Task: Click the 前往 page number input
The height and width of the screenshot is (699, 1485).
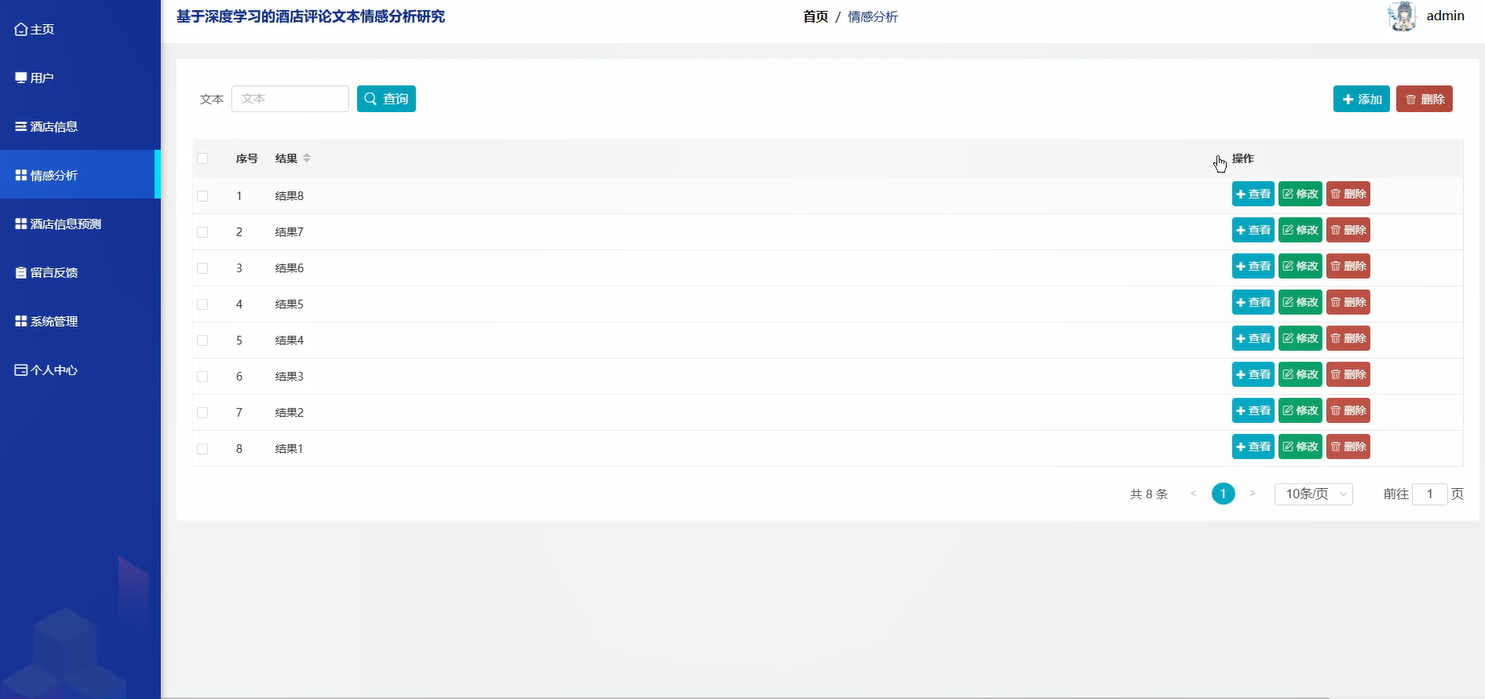Action: [x=1430, y=494]
